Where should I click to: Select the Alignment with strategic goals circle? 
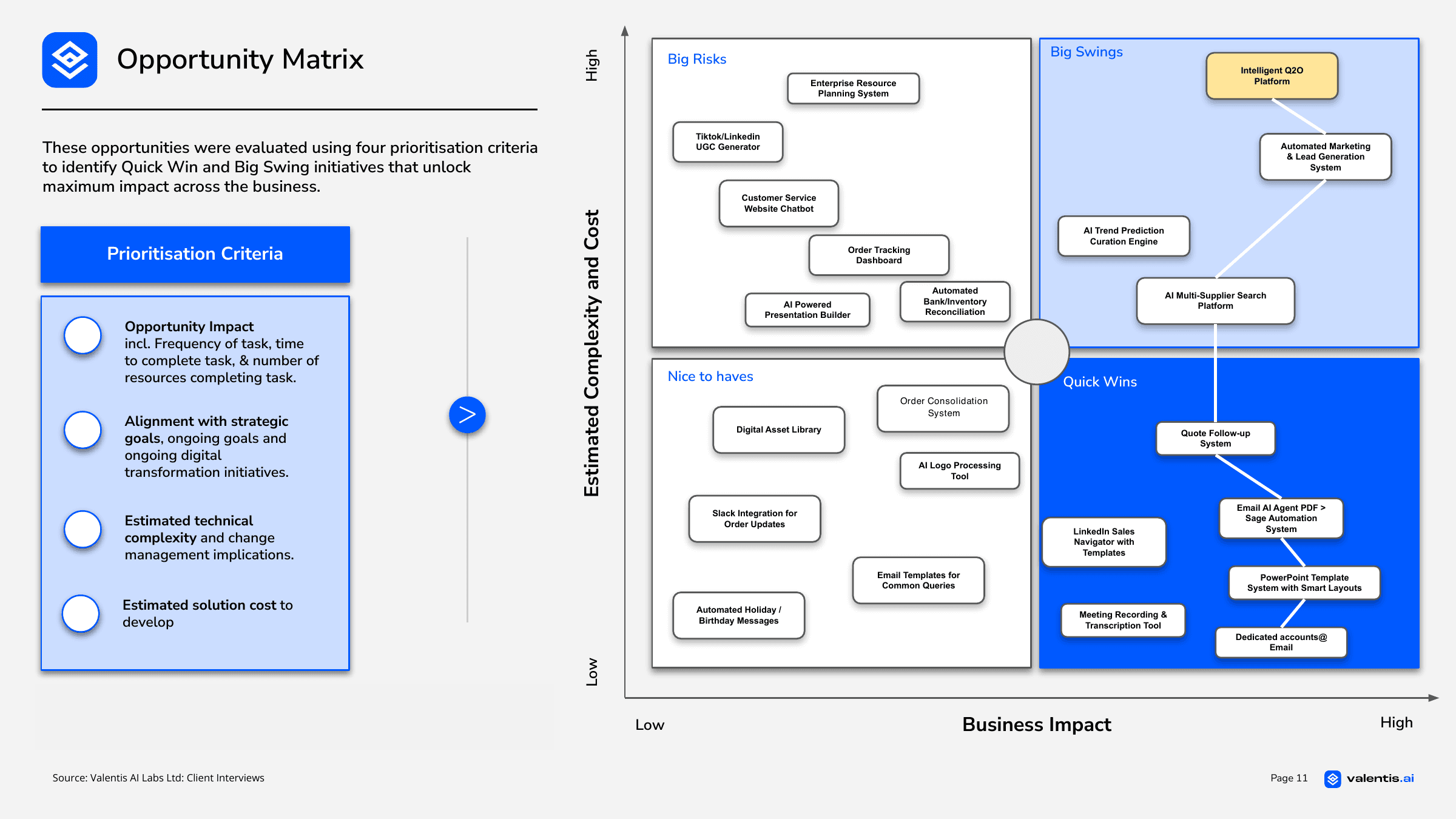coord(83,430)
